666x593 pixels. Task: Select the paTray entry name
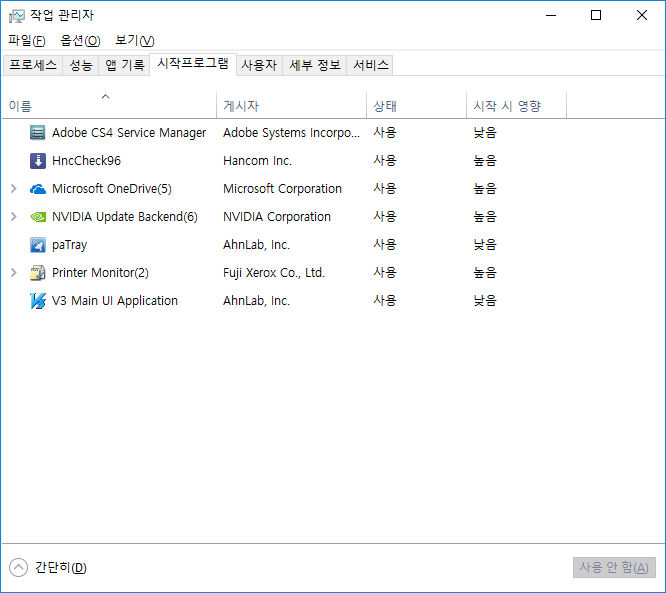click(69, 245)
